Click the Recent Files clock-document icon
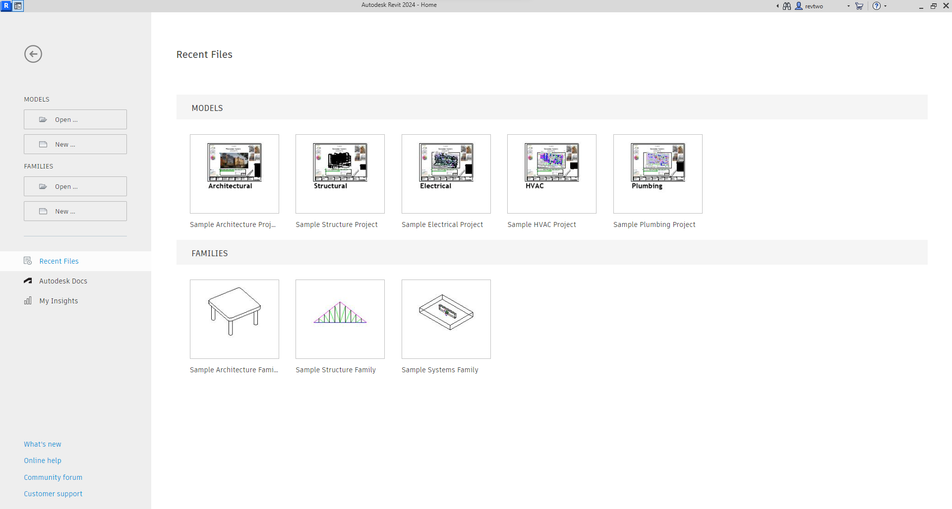This screenshot has height=509, width=952. coord(28,261)
